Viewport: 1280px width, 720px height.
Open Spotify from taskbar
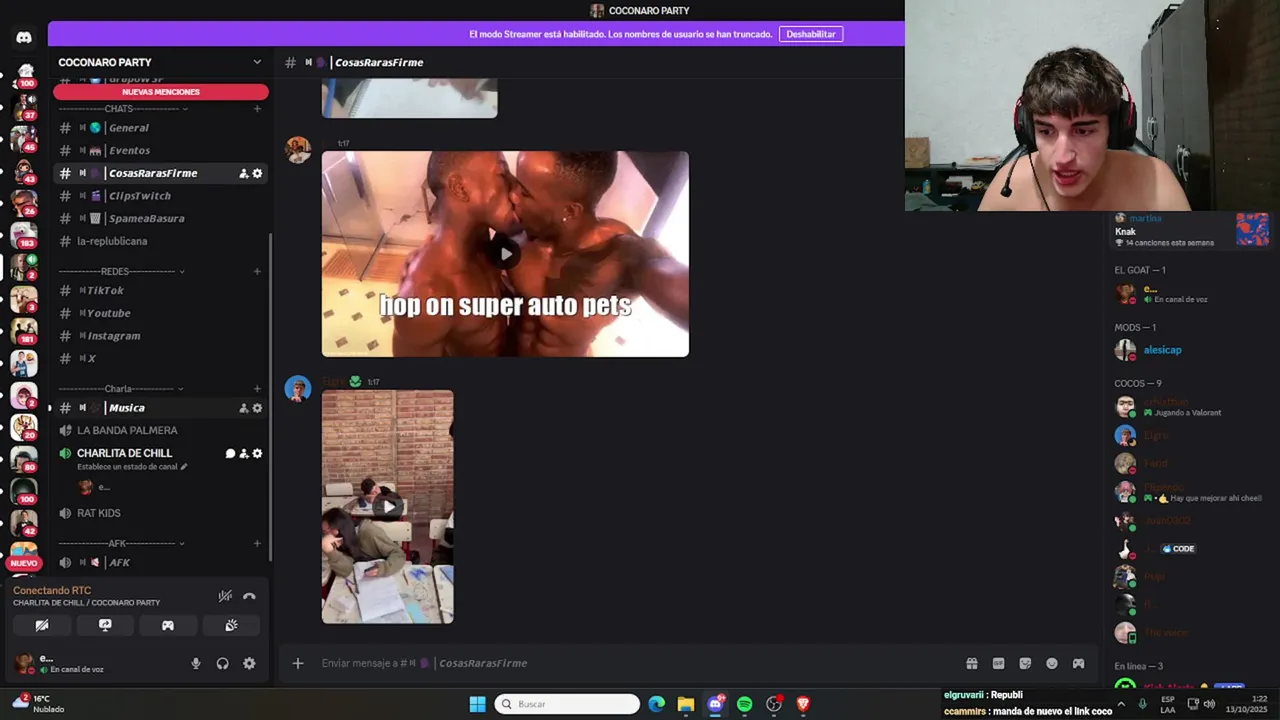click(744, 704)
